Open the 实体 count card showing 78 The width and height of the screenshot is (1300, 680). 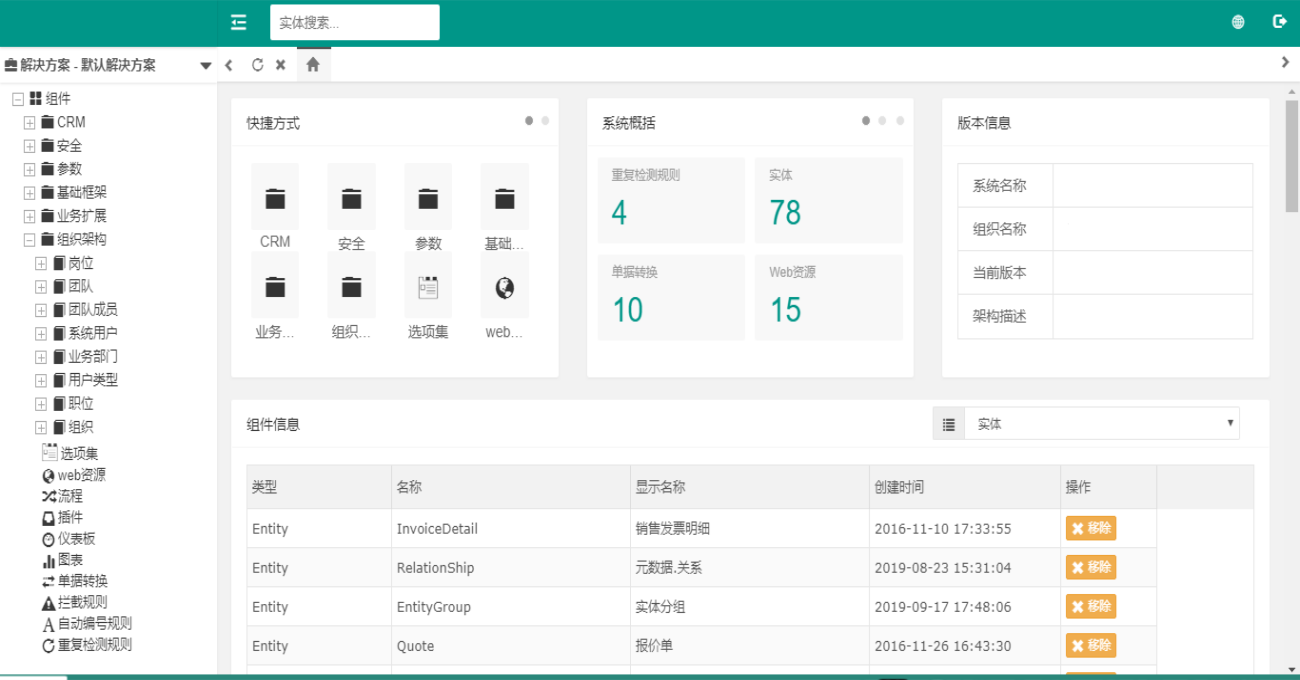tap(828, 200)
